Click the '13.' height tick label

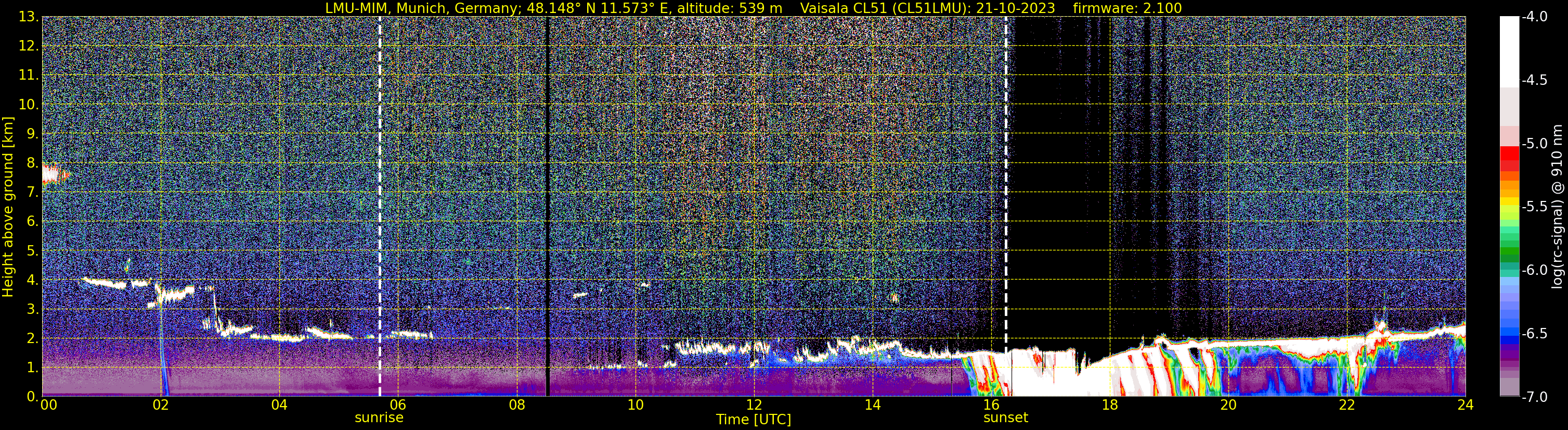29,17
